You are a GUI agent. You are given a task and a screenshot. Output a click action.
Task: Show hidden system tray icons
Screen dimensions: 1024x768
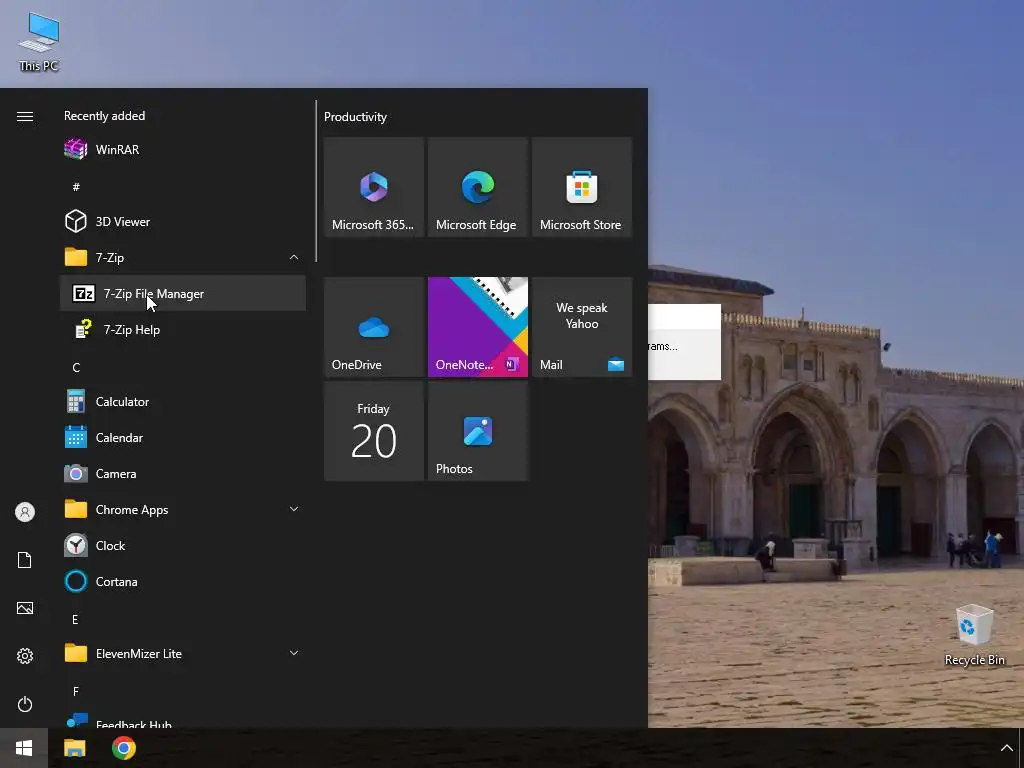click(x=1006, y=748)
